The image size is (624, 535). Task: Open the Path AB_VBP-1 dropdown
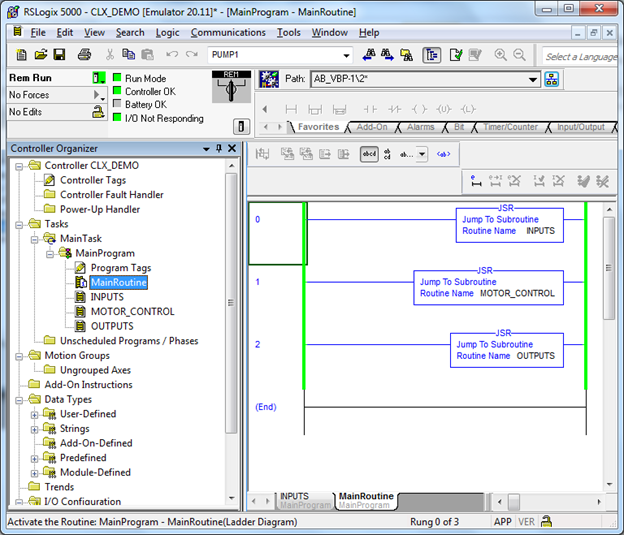[533, 79]
